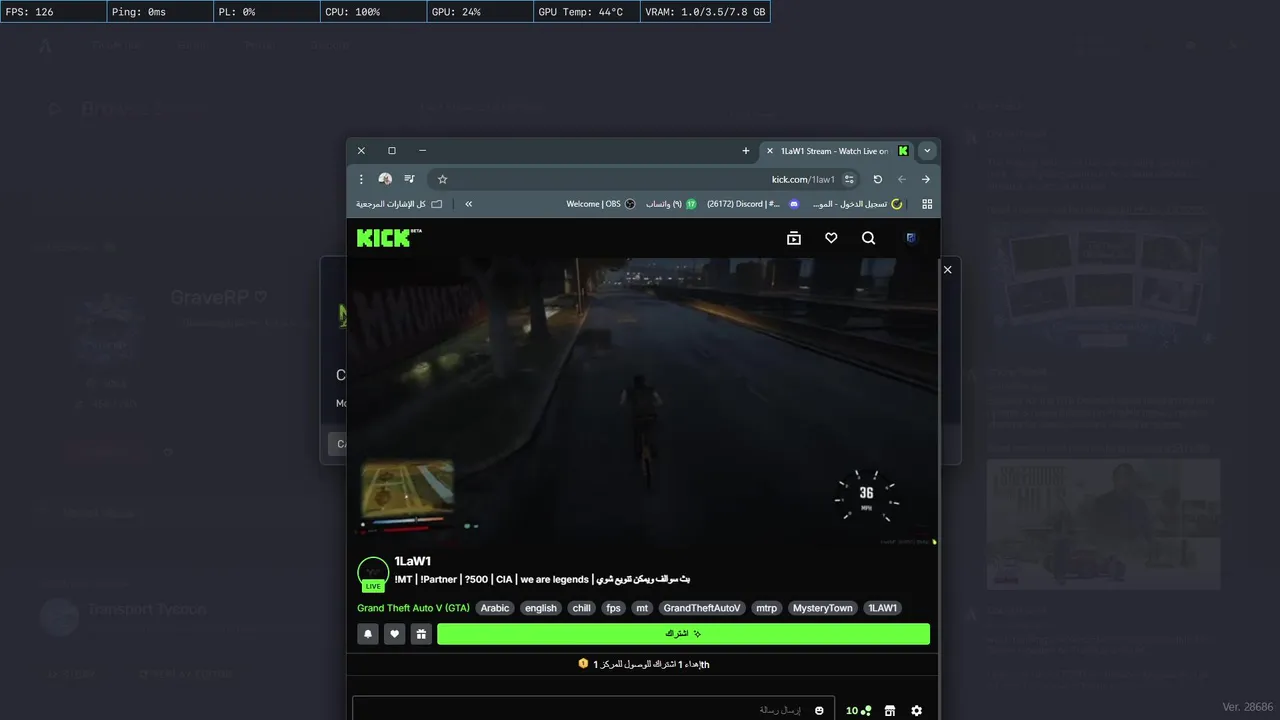The height and width of the screenshot is (720, 1280).
Task: Select the GrandTheftAutoV tag
Action: 702,608
